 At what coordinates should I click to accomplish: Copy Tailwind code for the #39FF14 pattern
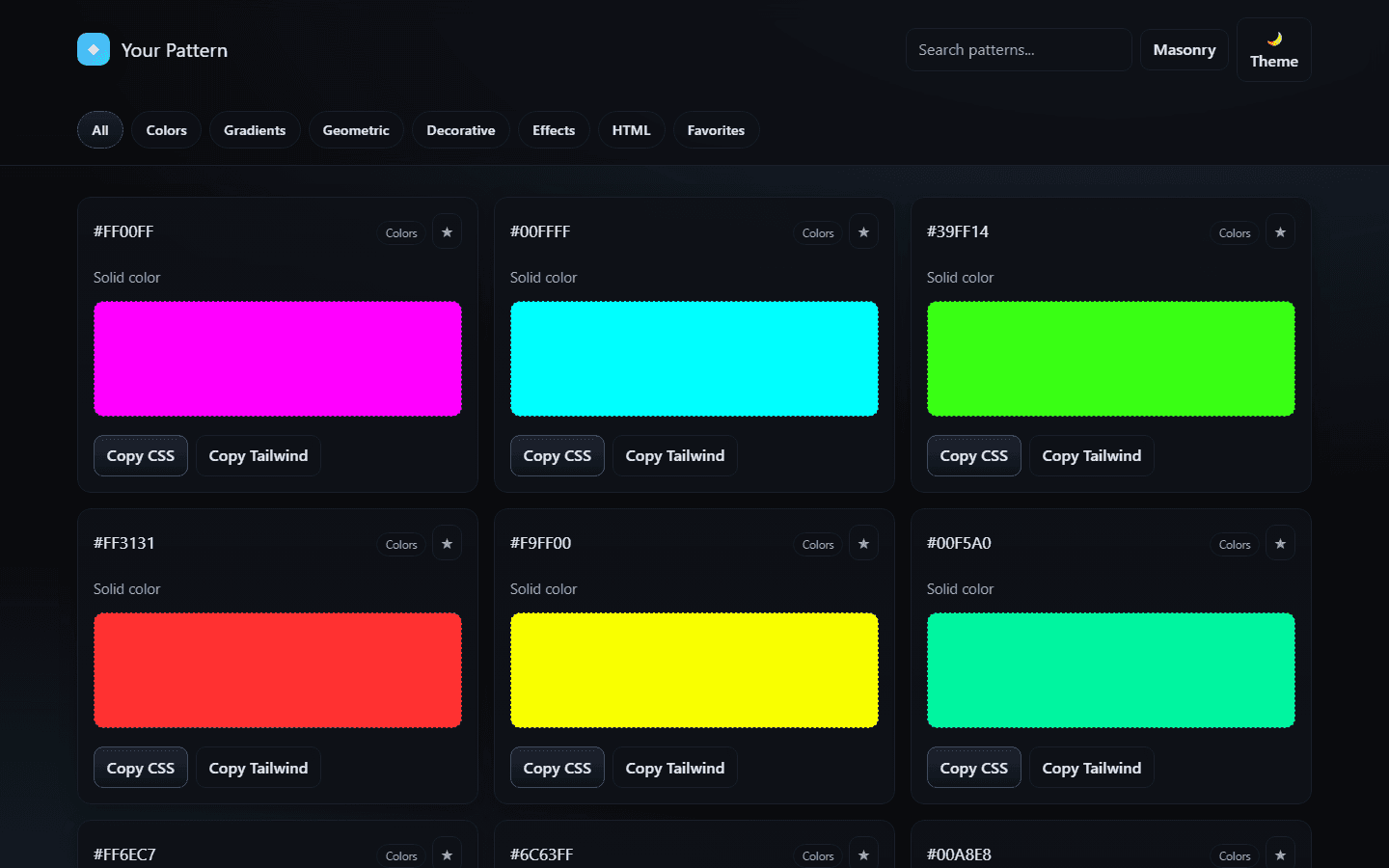[x=1091, y=455]
